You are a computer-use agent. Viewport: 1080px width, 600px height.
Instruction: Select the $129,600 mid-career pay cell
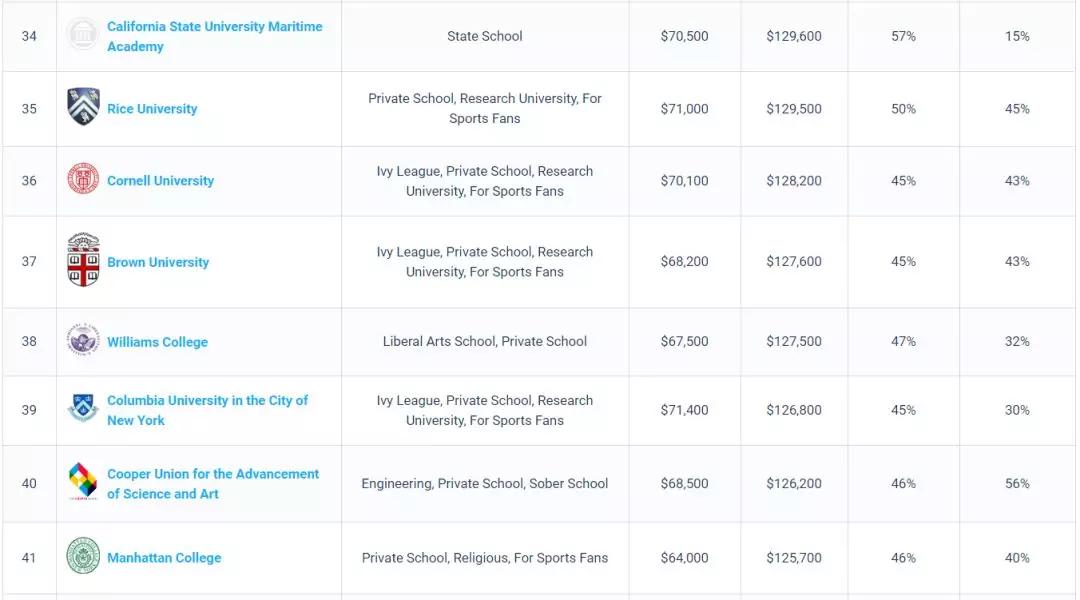pyautogui.click(x=793, y=36)
